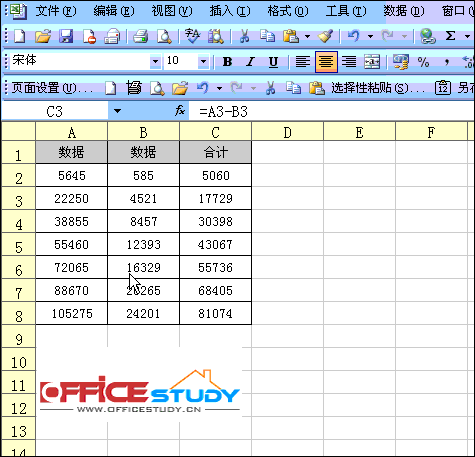Open the Name Box dropdown arrow beside C3
Viewport: 475px width, 457px height.
pos(117,111)
